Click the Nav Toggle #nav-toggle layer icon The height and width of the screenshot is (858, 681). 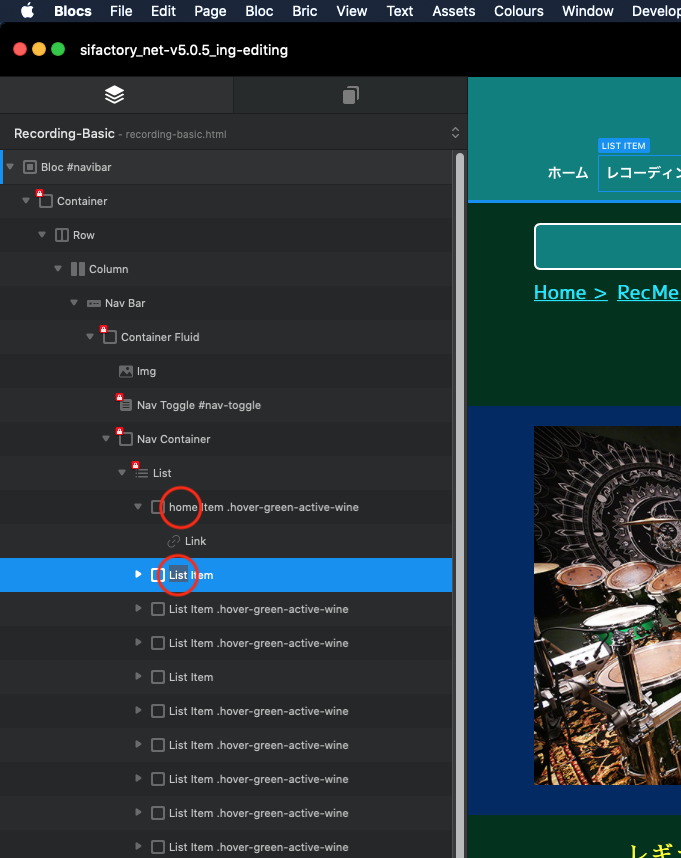click(125, 405)
